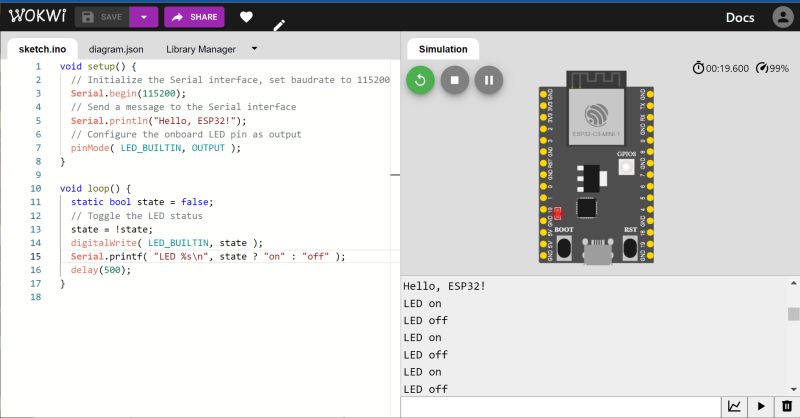Click the red onboard LED on the board
Screen dimensions: 800x418
tap(558, 213)
